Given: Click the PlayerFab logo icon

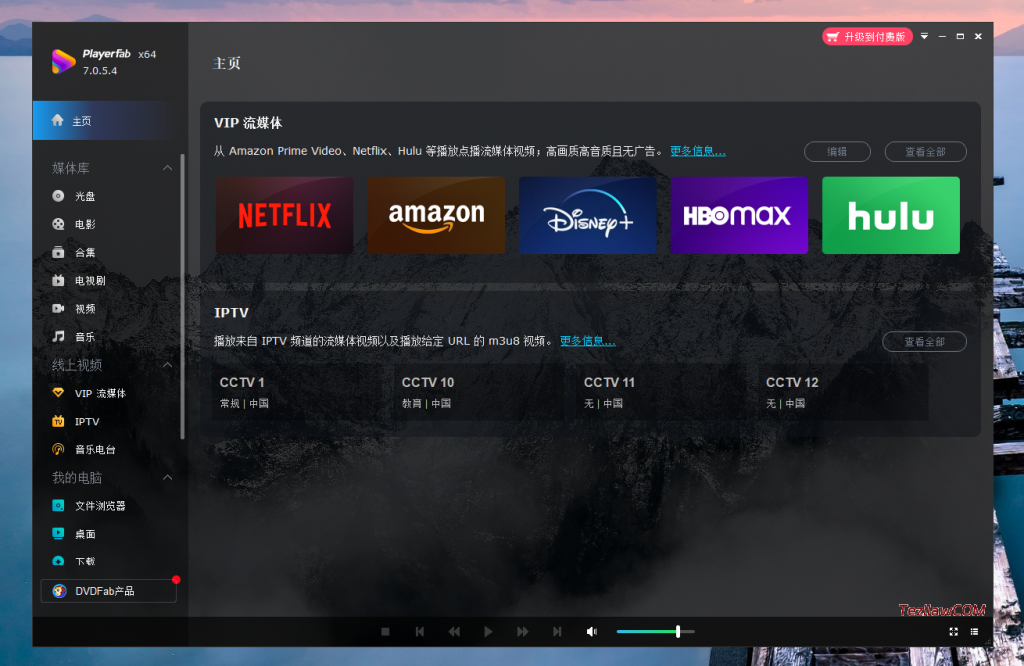Looking at the screenshot, I should (63, 61).
